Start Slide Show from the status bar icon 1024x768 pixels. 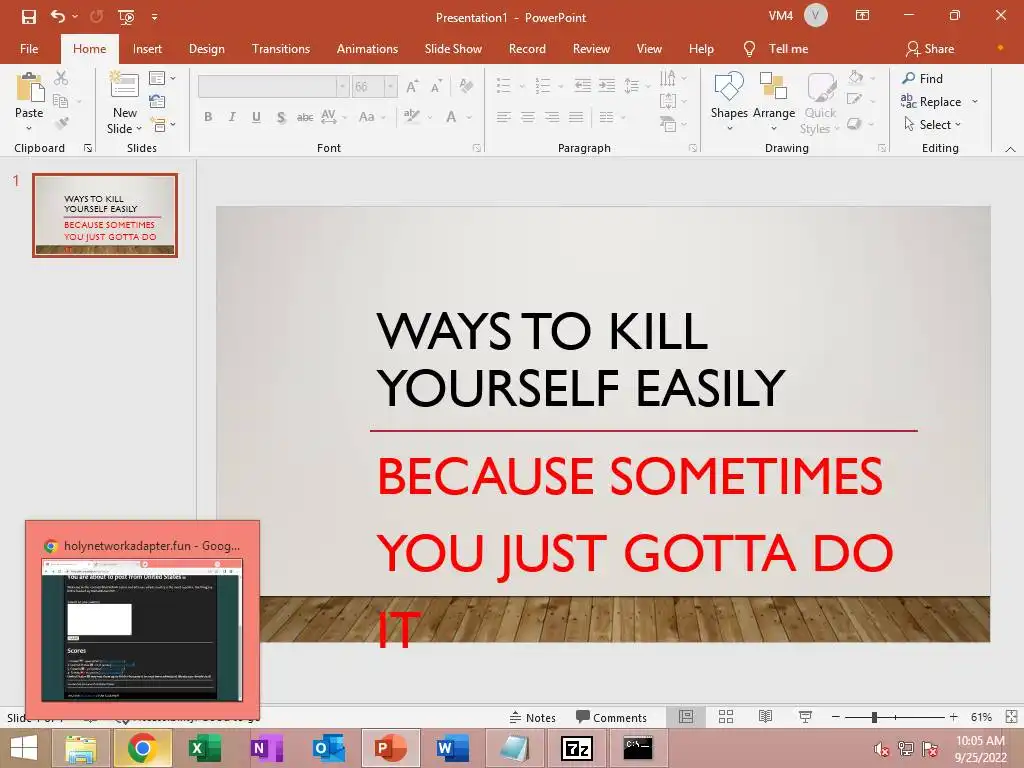805,717
